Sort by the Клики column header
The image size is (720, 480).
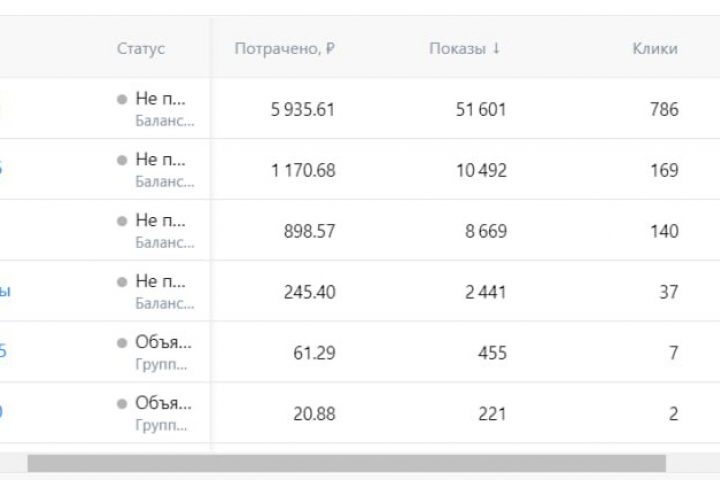pos(655,48)
